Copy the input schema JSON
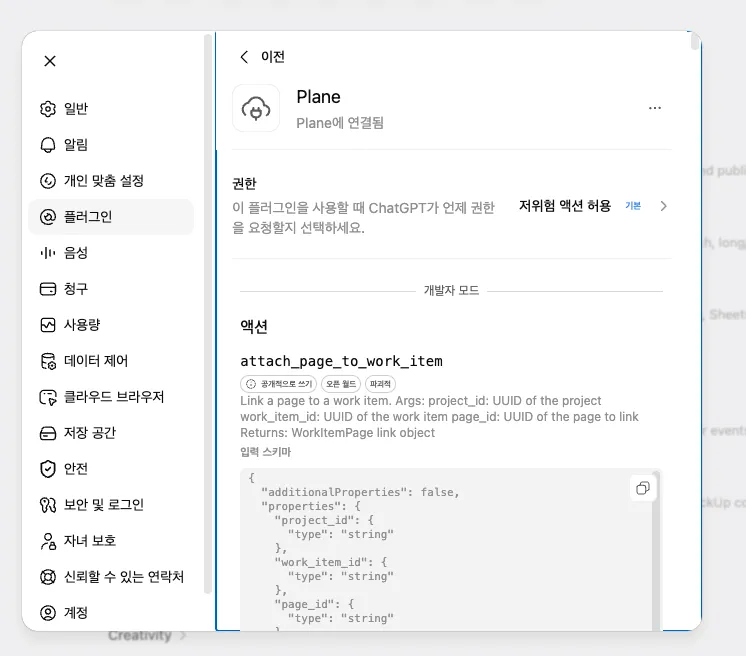 [x=643, y=488]
